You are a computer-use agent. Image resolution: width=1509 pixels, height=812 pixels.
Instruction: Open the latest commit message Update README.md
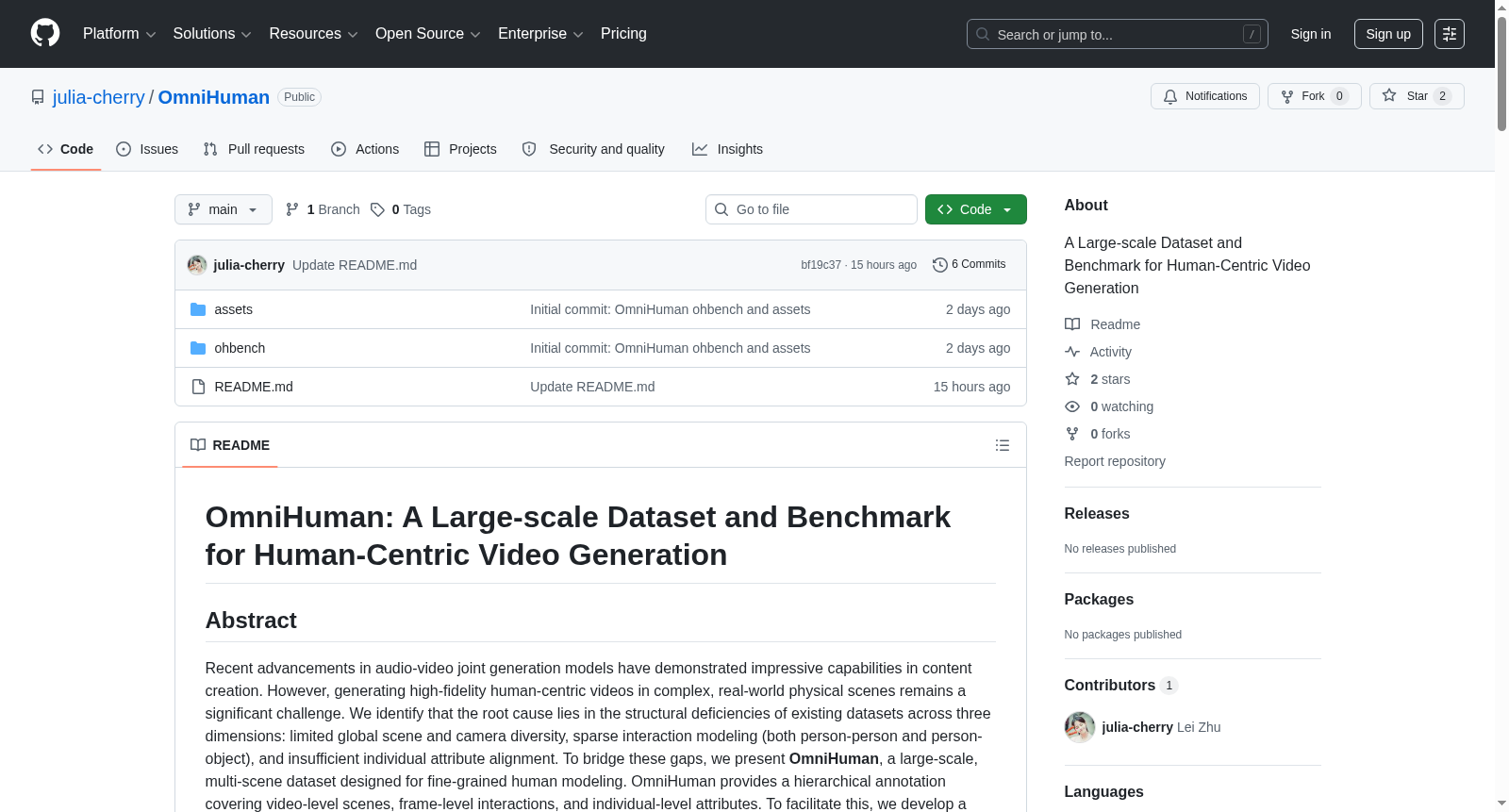[x=355, y=265]
